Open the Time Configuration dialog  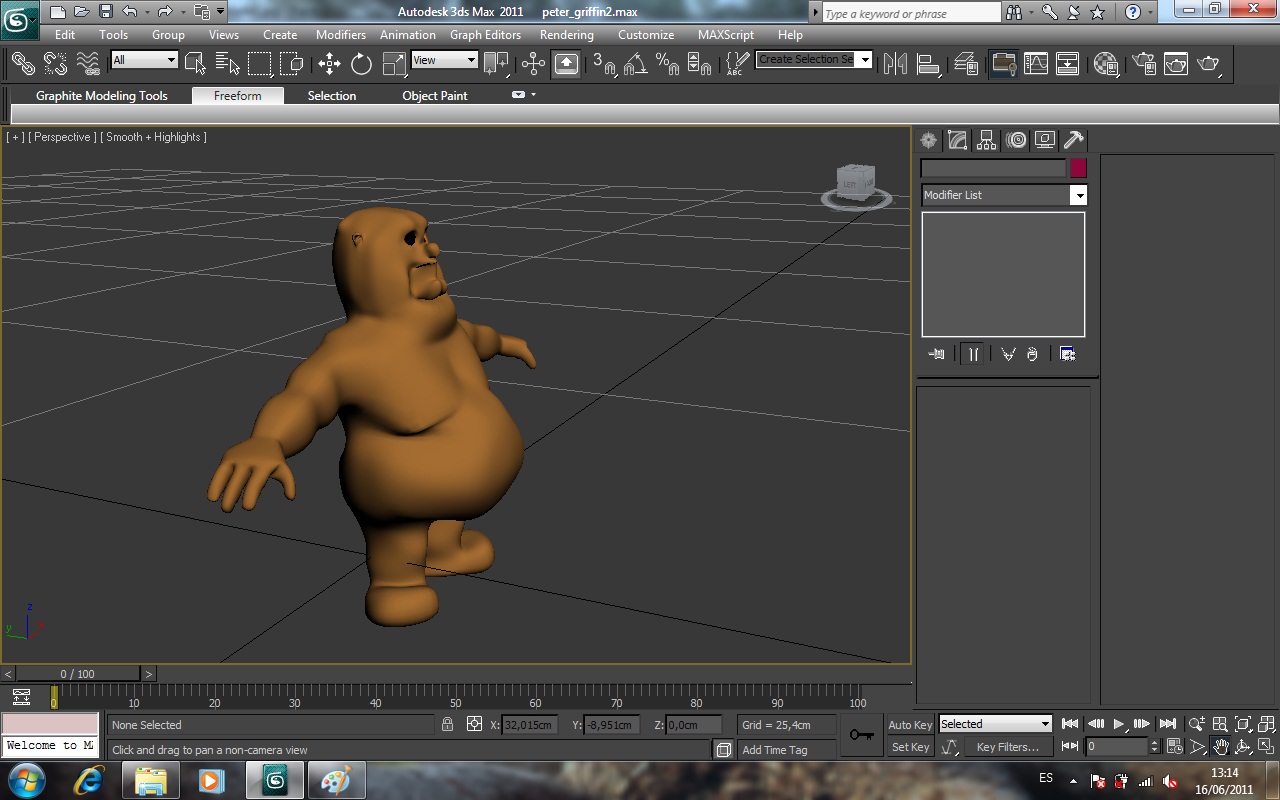1174,746
